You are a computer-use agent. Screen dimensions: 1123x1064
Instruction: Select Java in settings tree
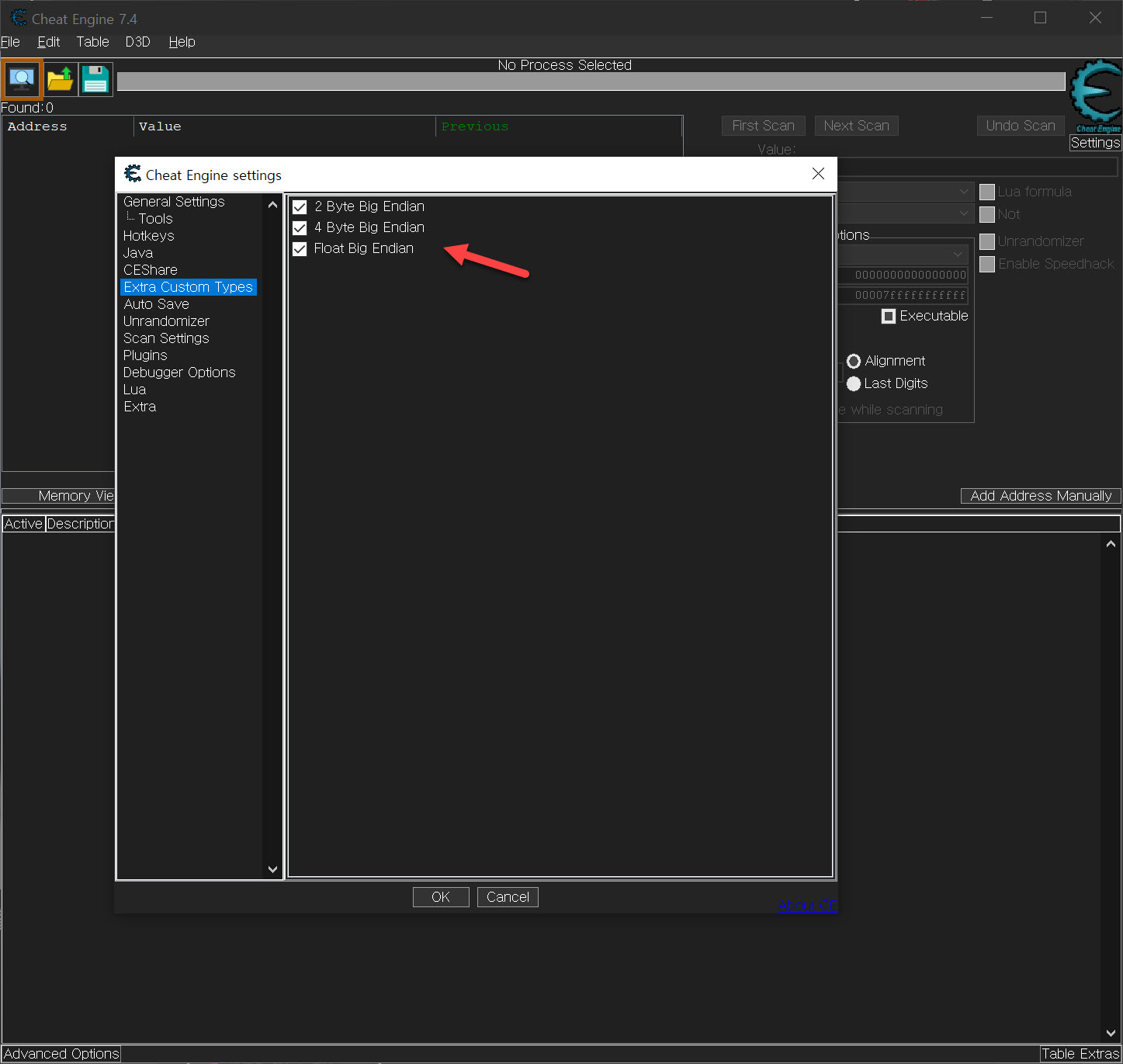(x=137, y=253)
